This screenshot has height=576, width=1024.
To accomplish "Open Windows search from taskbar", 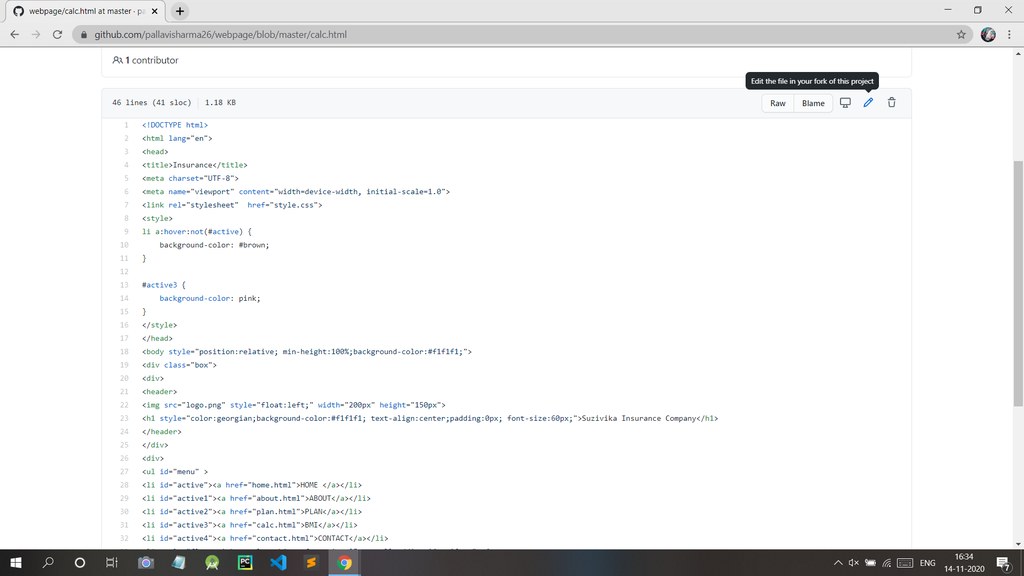I will (x=48, y=562).
